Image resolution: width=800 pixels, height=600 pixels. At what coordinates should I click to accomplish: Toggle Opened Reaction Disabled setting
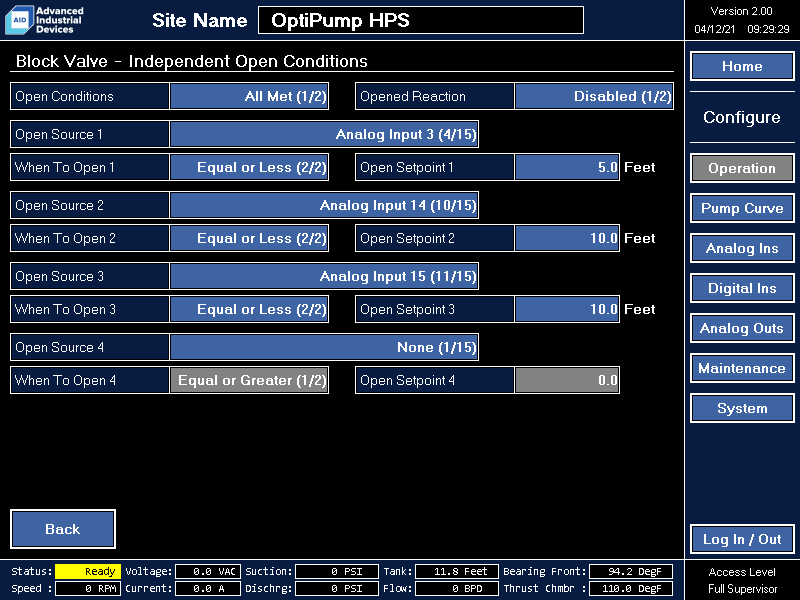coord(594,96)
